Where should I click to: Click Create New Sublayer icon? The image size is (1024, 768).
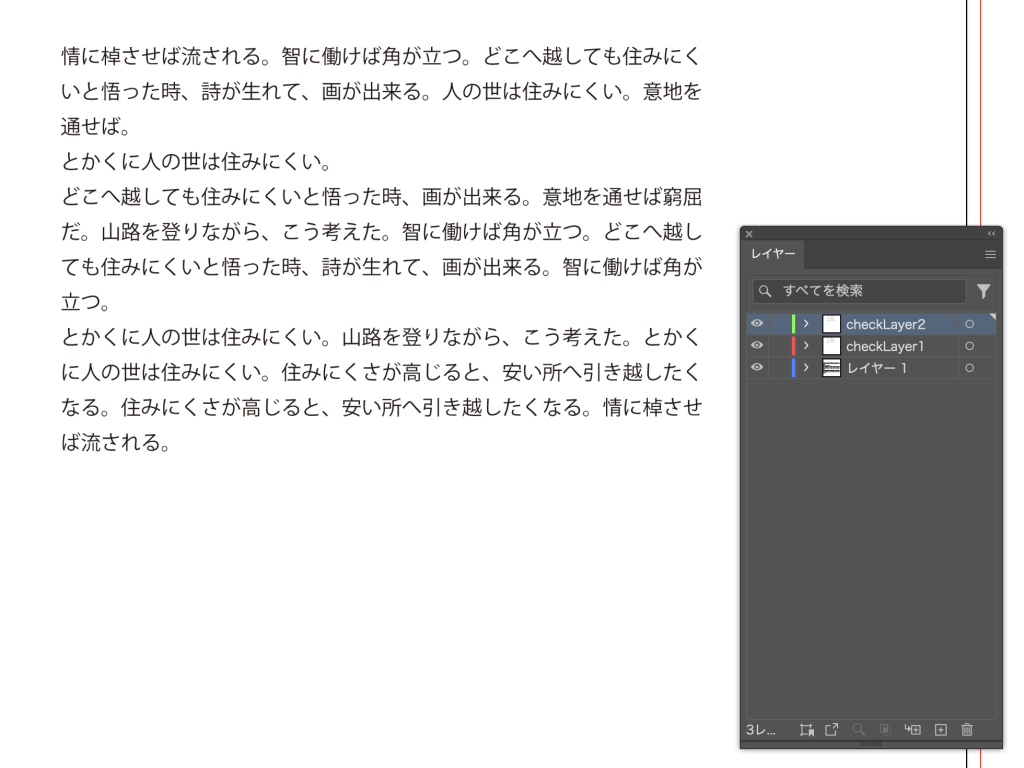(x=912, y=730)
